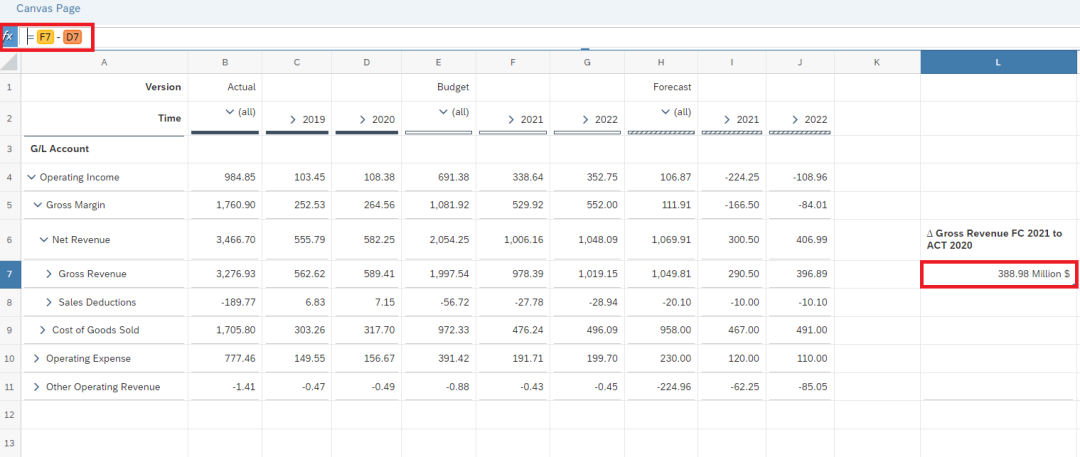Click the Gross Margin value 1,760.90
The image size is (1080, 457).
point(235,205)
